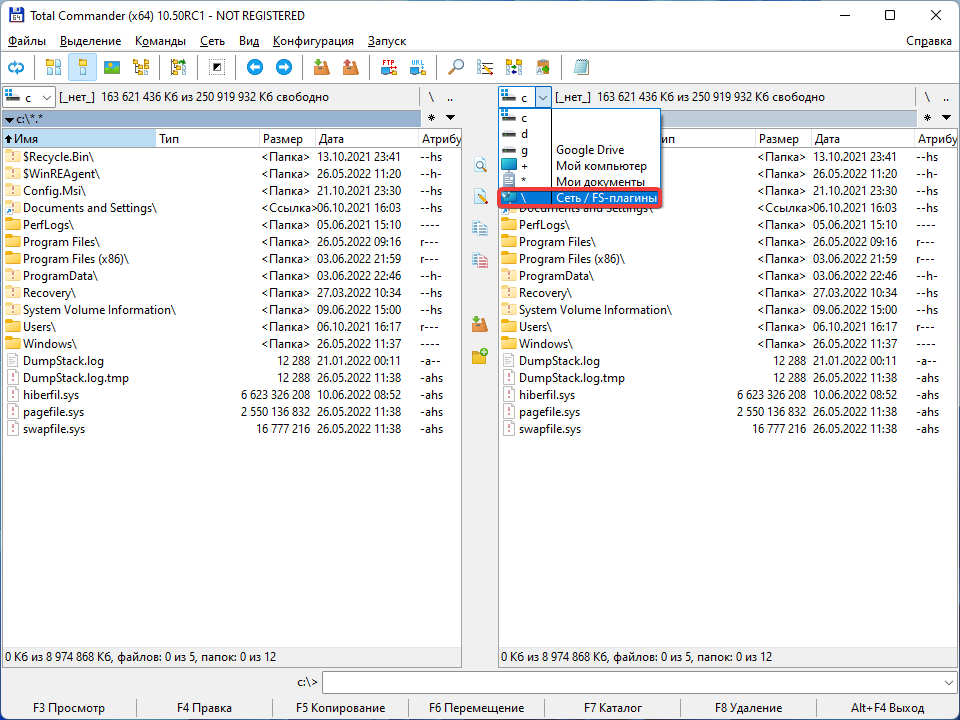Select the FTP connect icon
The height and width of the screenshot is (720, 960).
click(388, 67)
